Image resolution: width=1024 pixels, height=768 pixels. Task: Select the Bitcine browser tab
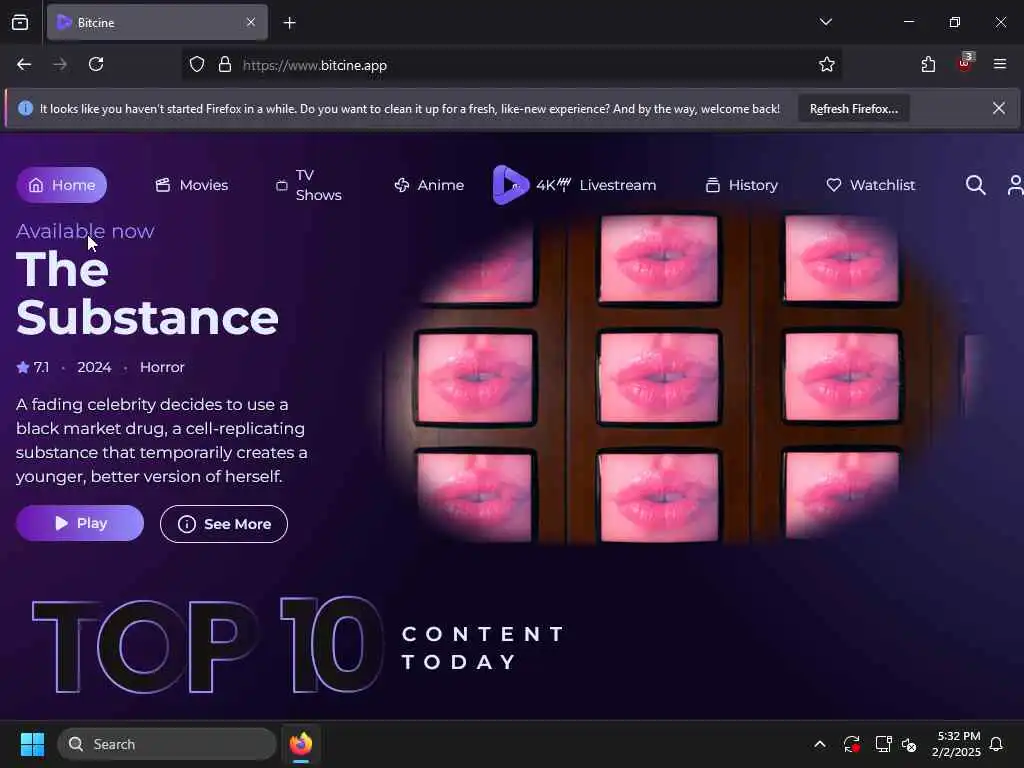157,23
